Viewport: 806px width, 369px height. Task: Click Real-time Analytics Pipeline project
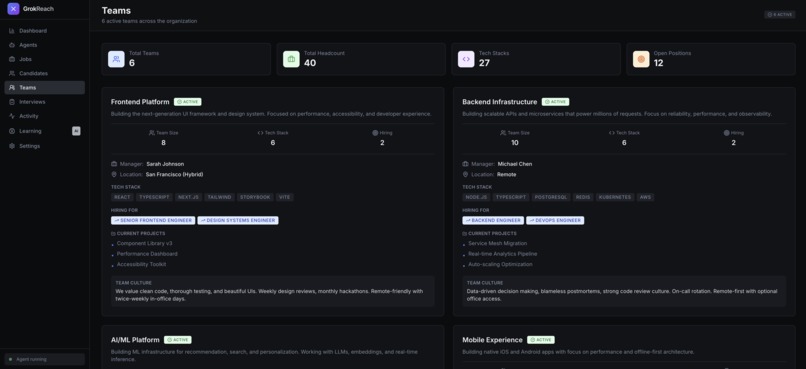pyautogui.click(x=503, y=254)
